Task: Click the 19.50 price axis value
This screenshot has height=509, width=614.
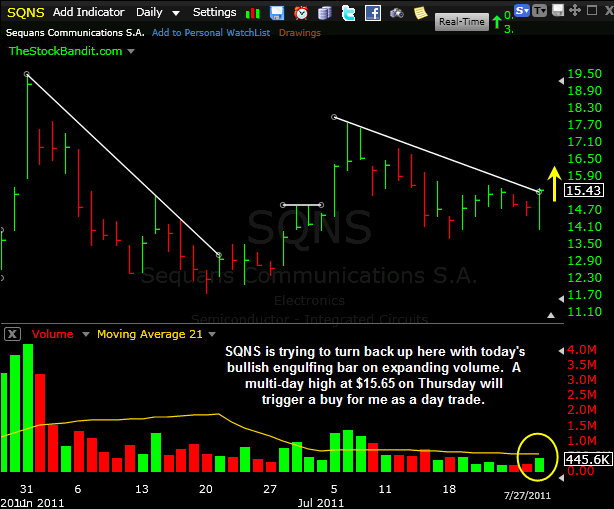Action: 584,74
